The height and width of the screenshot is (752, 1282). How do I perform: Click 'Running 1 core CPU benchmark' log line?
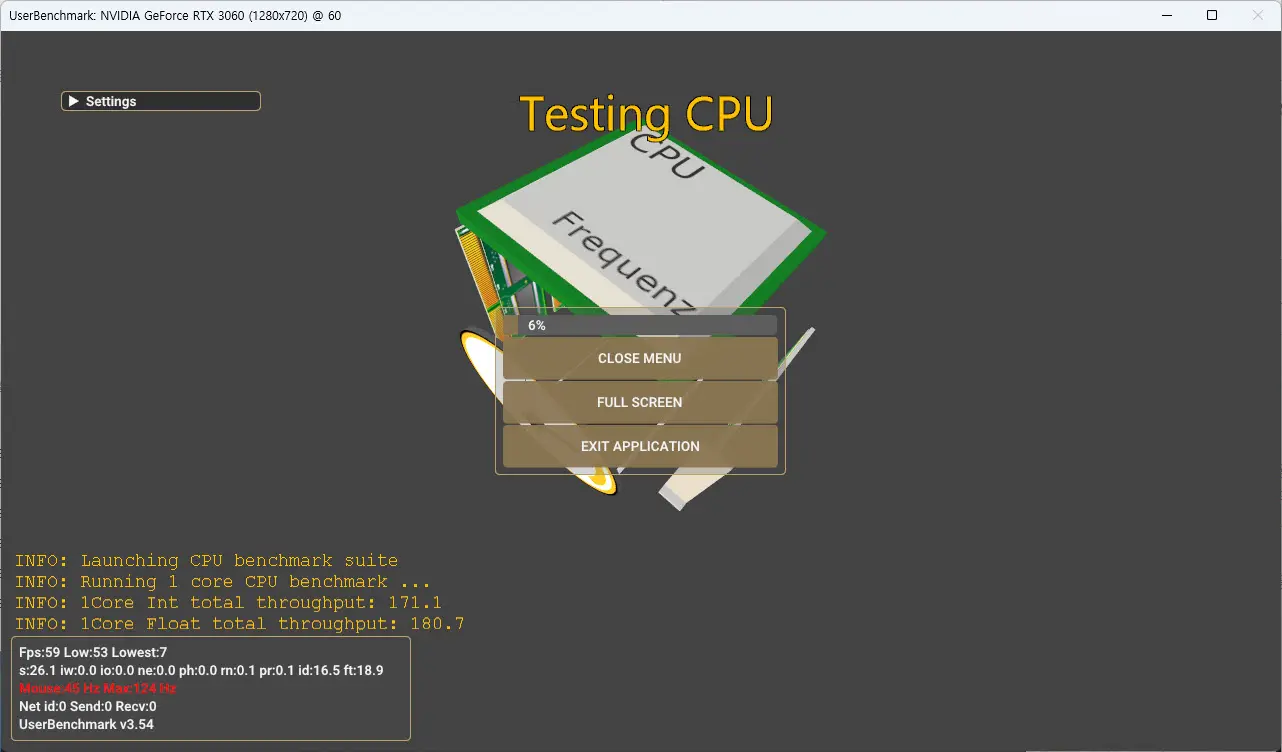tap(222, 582)
